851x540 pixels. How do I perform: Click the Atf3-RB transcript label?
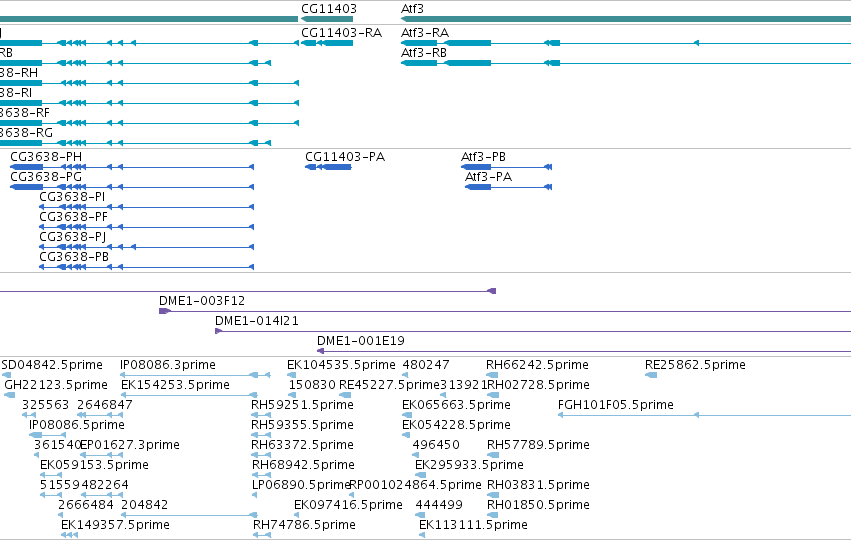click(424, 53)
